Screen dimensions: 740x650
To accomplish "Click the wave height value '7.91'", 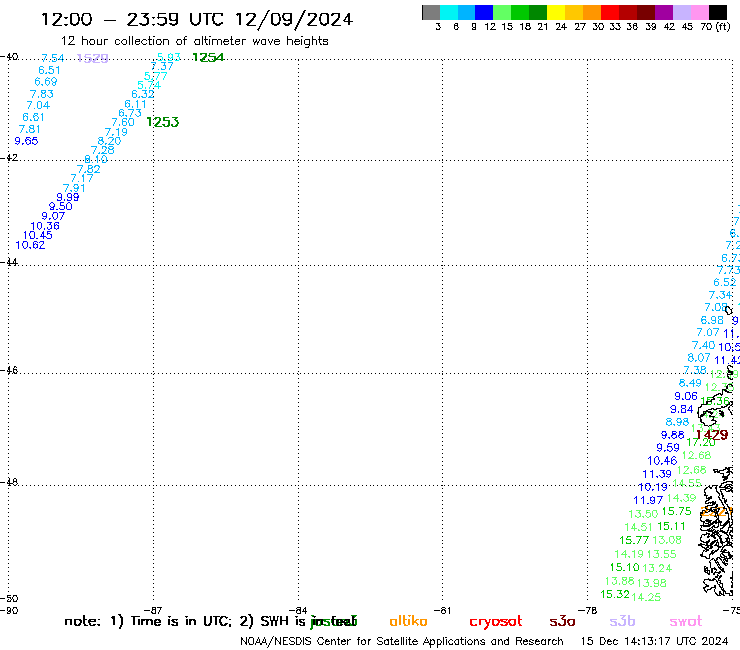I will pyautogui.click(x=74, y=188).
